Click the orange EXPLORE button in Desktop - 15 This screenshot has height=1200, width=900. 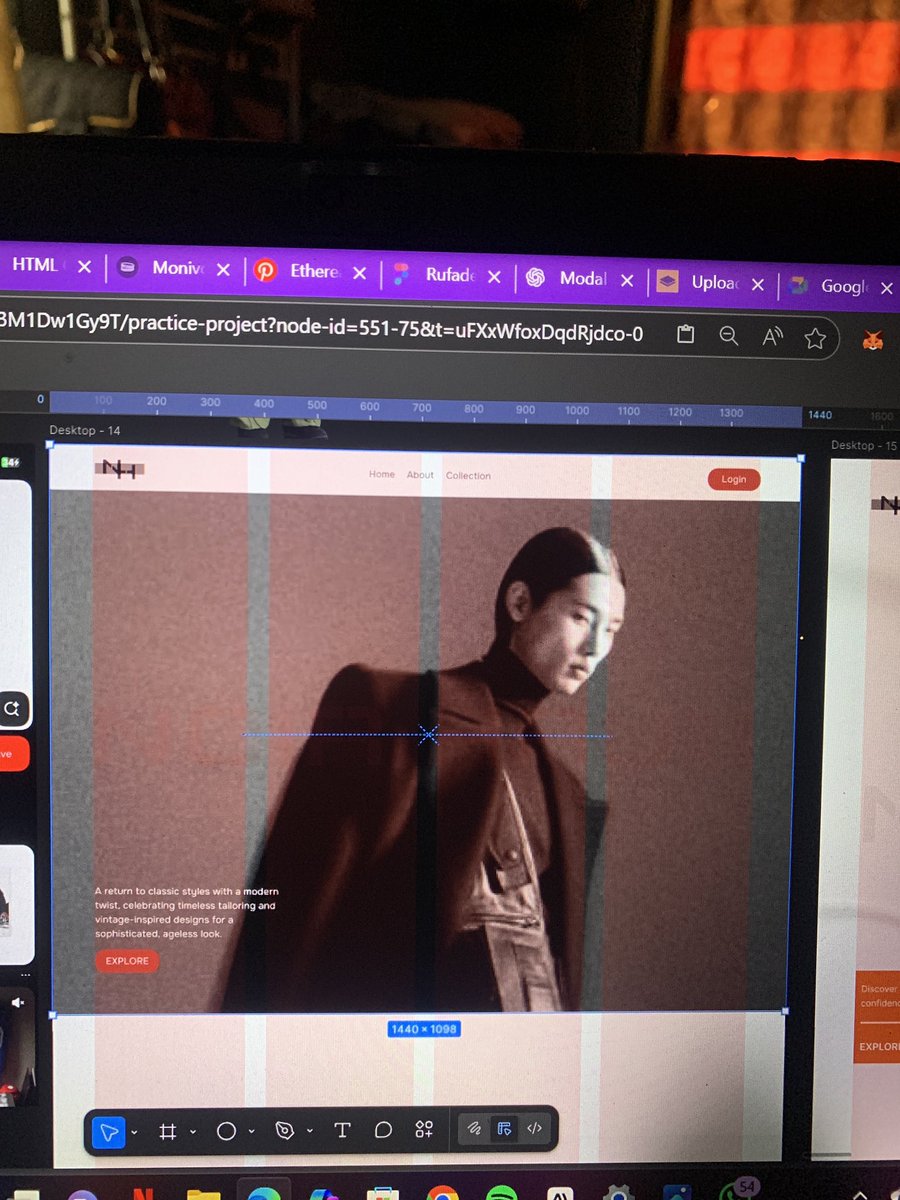coord(878,1047)
